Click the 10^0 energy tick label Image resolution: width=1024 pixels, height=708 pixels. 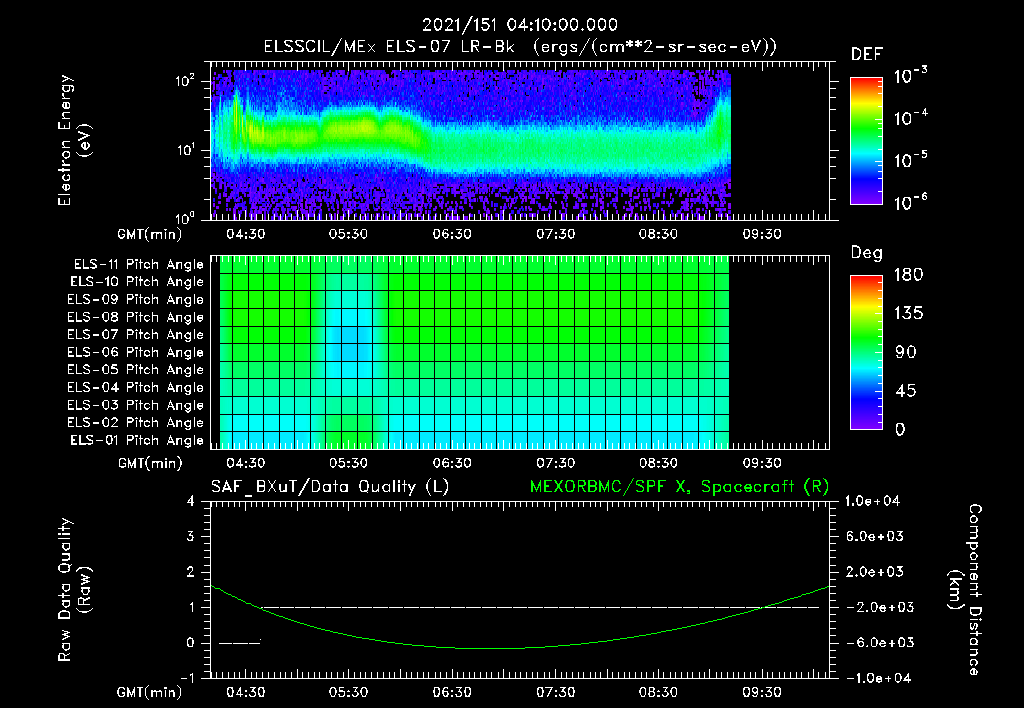(185, 217)
